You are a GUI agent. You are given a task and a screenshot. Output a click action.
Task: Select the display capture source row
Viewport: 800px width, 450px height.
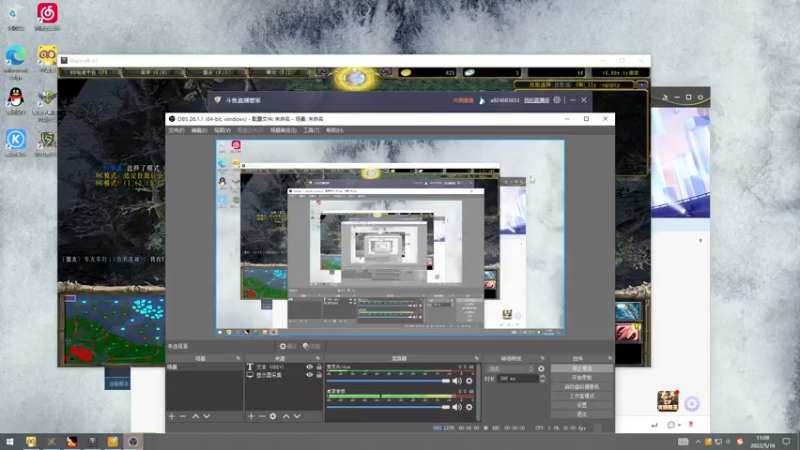coord(284,375)
